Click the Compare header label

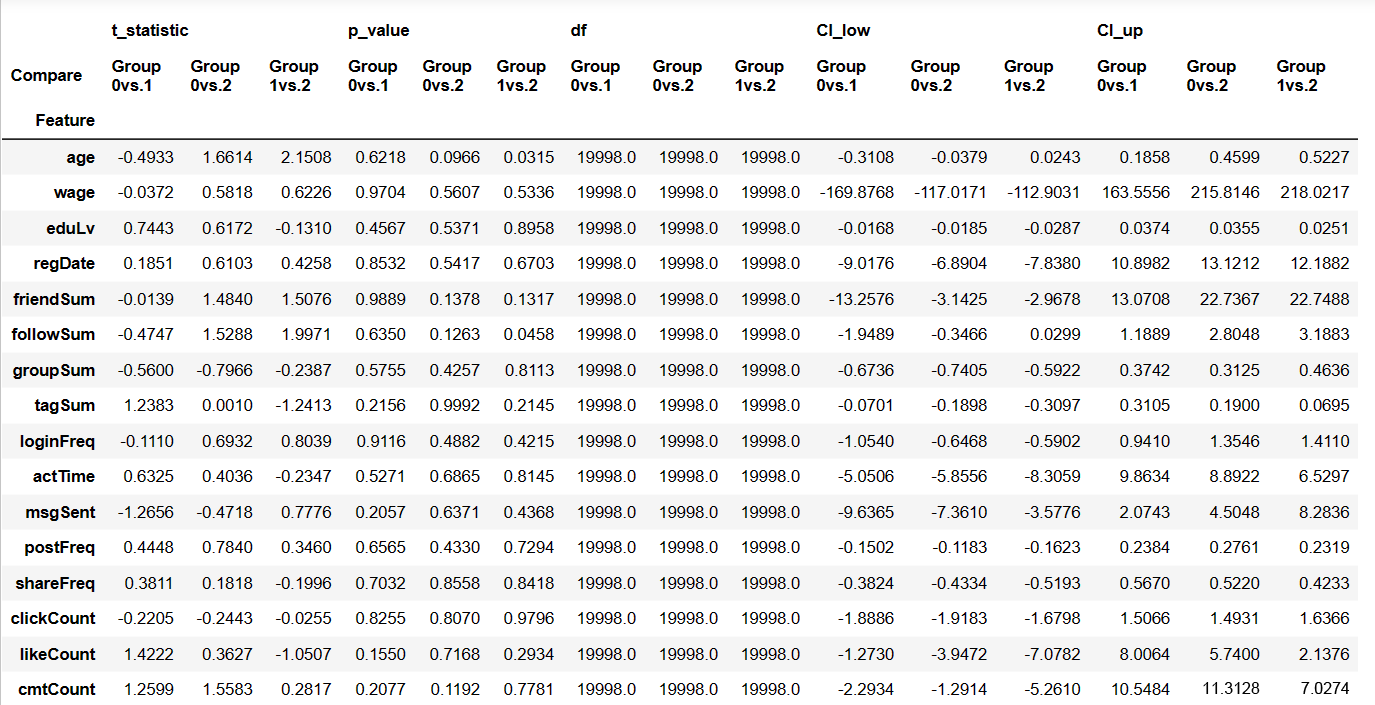click(47, 75)
